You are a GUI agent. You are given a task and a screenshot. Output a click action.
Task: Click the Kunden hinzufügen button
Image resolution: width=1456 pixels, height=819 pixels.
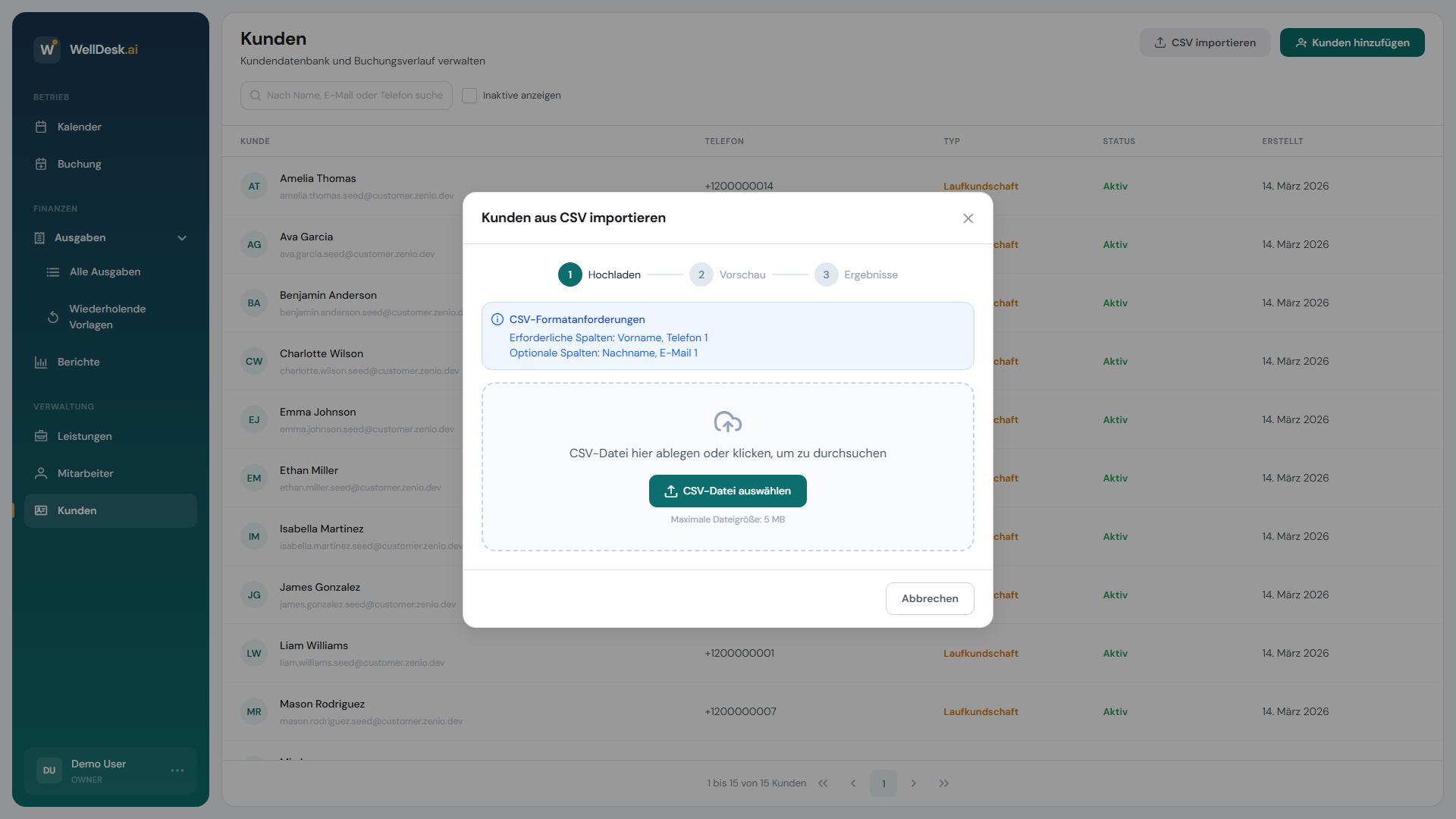(1352, 42)
